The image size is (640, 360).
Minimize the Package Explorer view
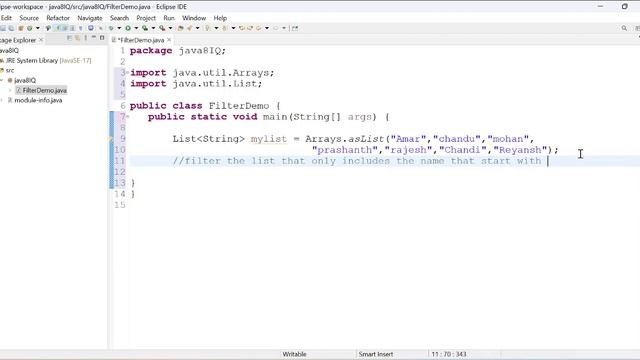(94, 38)
